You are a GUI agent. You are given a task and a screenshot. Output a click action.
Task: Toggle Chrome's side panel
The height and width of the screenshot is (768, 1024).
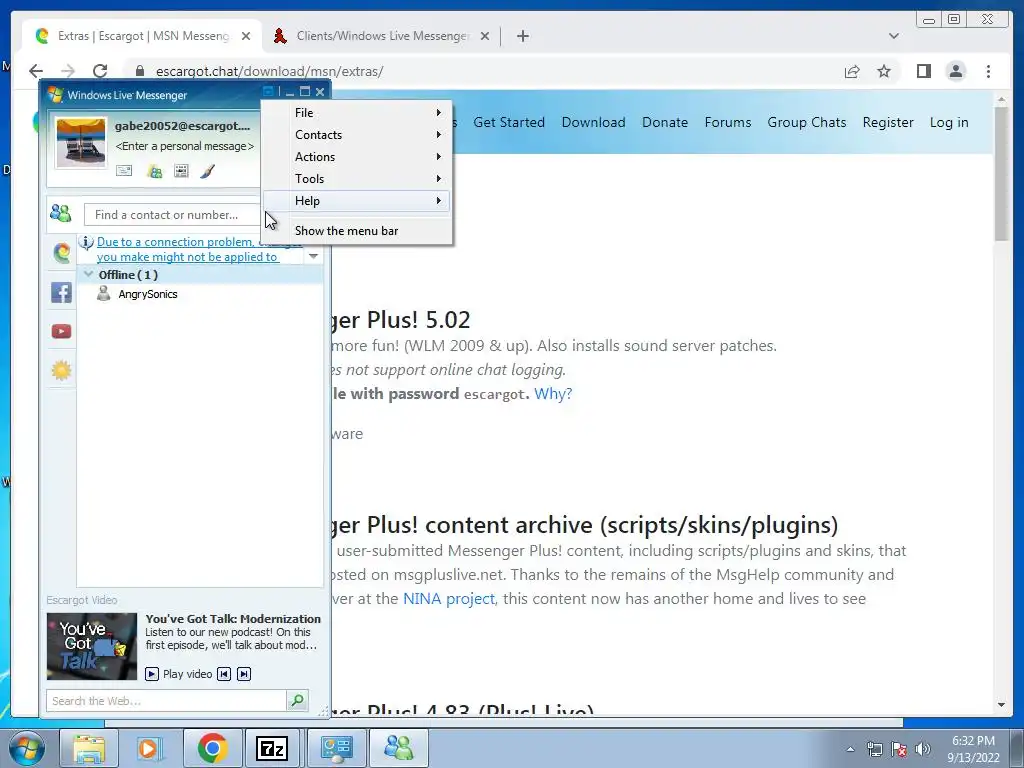923,71
